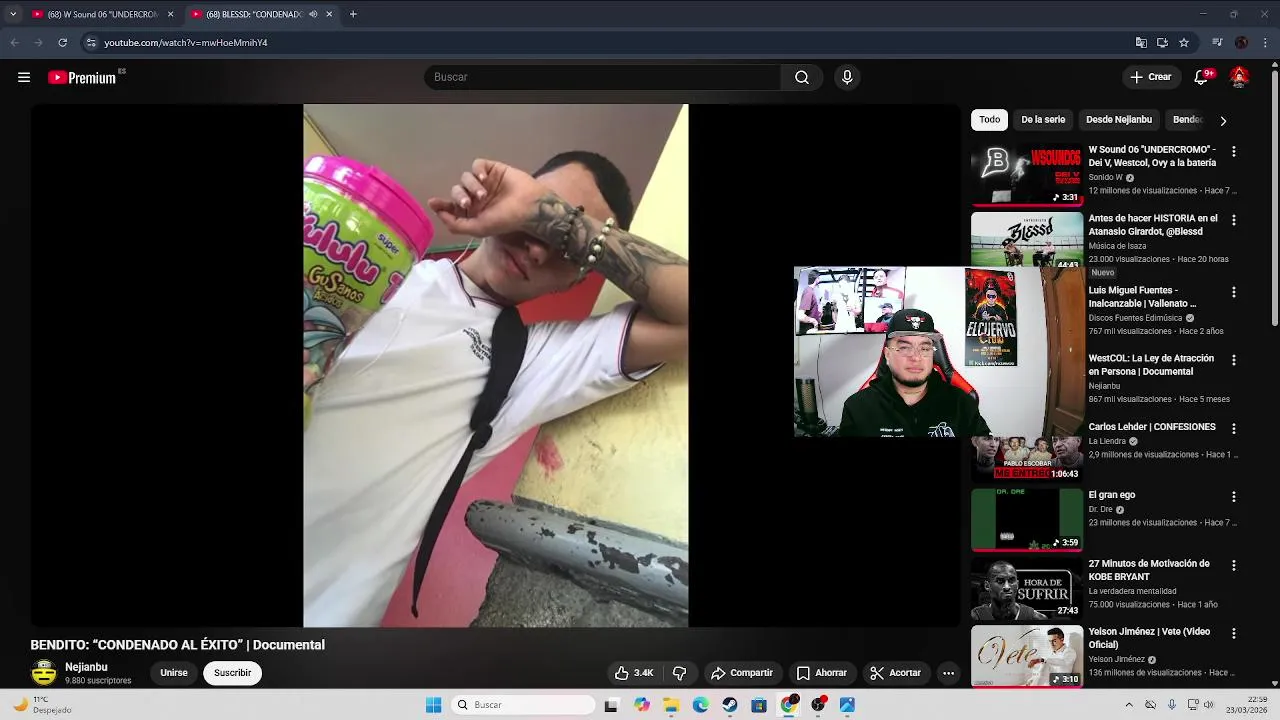Screen dimensions: 1280x720
Task: Open options for El gran ego video
Action: pos(1233,496)
